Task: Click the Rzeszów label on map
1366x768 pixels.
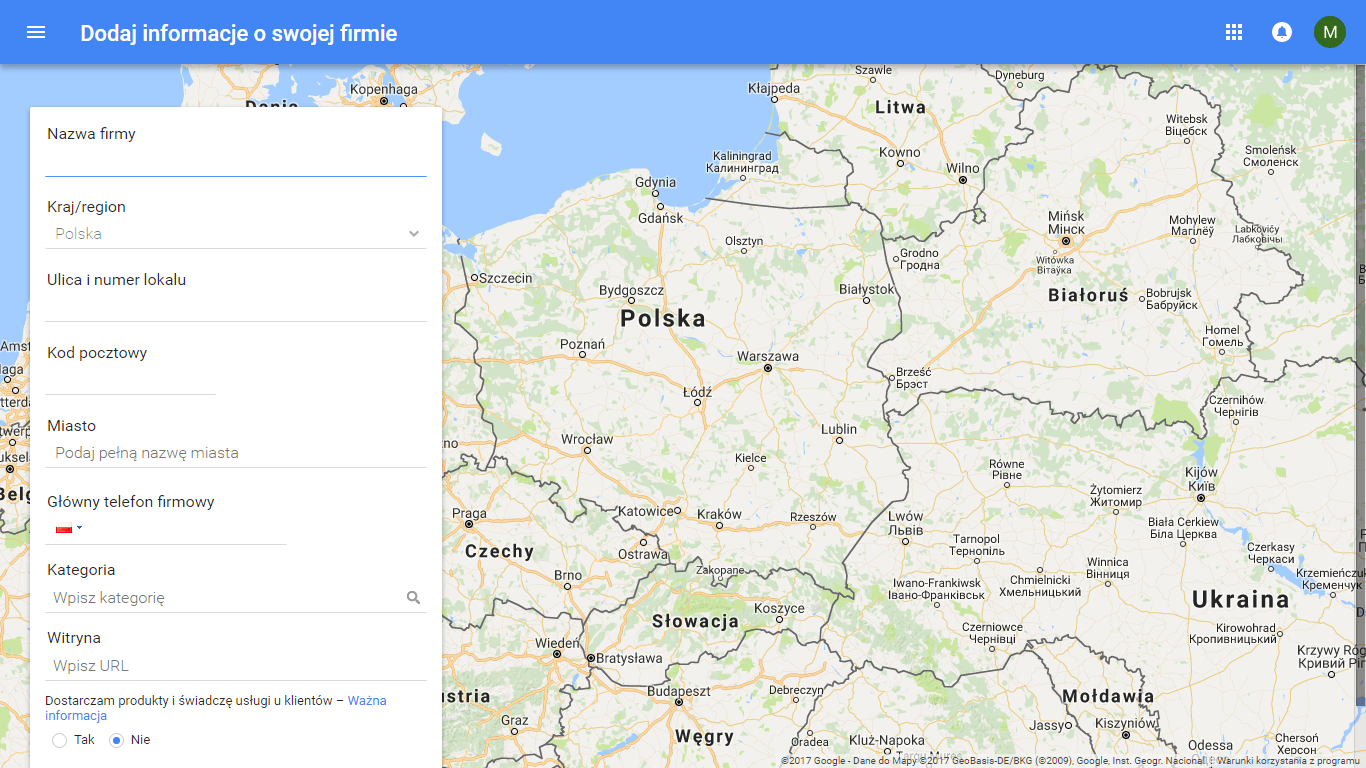Action: click(x=812, y=517)
